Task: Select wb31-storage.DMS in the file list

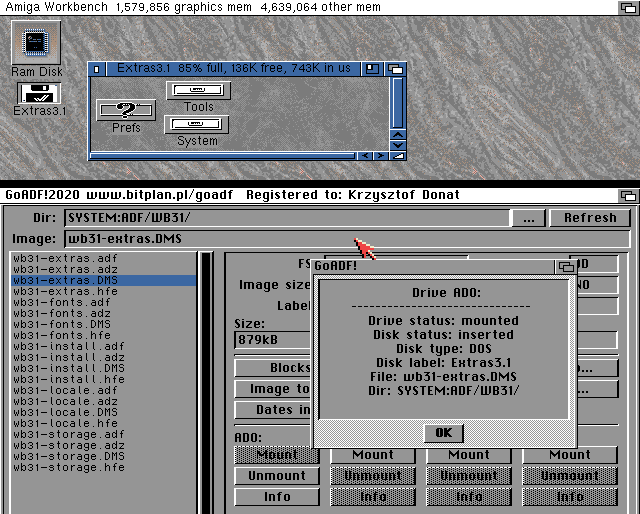Action: pos(104,457)
